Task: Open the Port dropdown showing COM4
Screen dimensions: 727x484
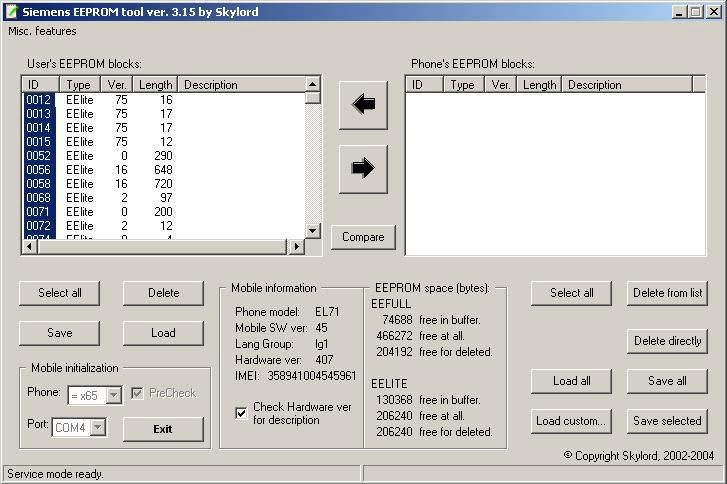Action: (97, 427)
